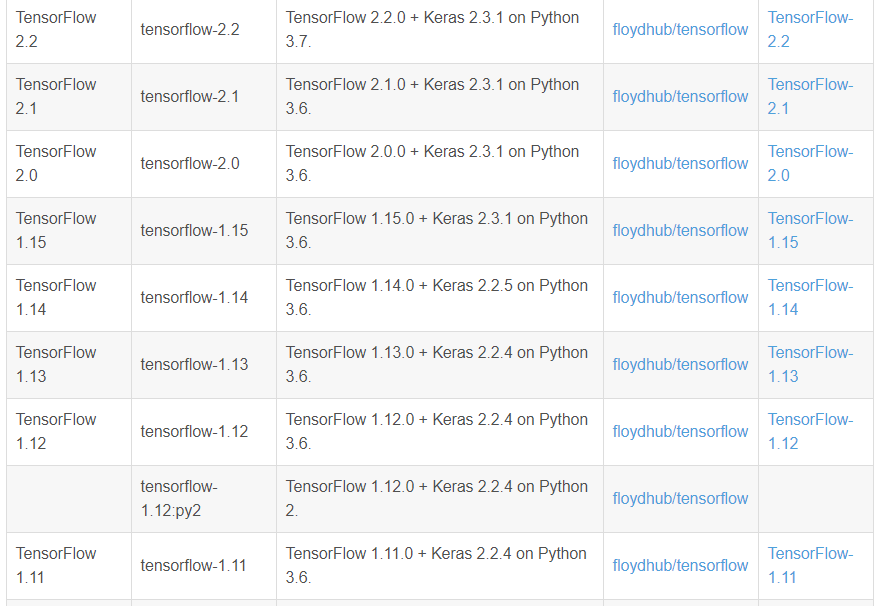Click the TensorFlow-1.14 link
This screenshot has width=879, height=606.
pos(813,297)
